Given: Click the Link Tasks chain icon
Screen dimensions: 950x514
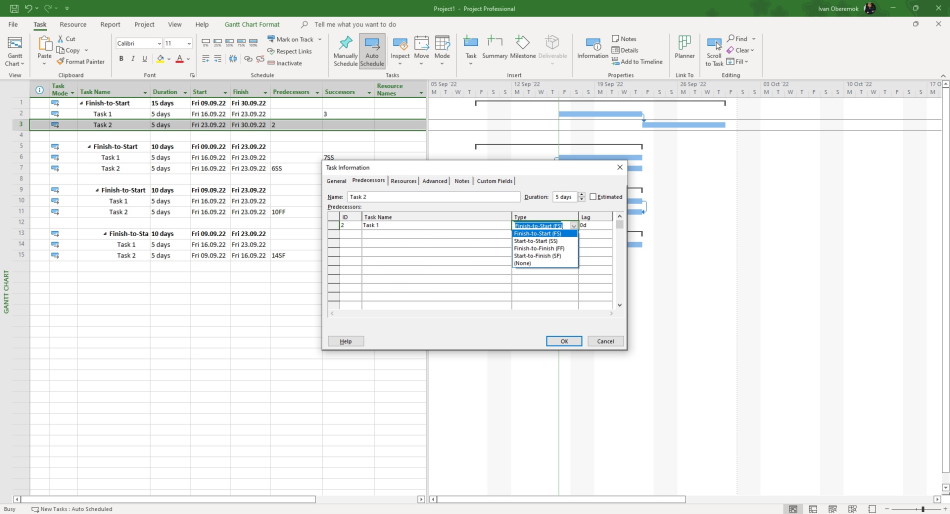Looking at the screenshot, I should point(248,59).
